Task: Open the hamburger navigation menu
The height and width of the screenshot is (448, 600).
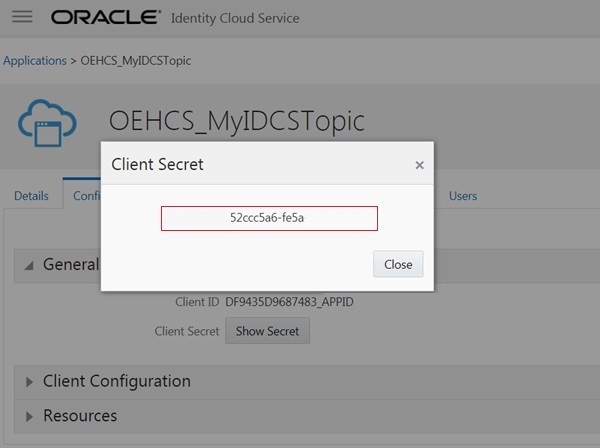Action: 22,16
